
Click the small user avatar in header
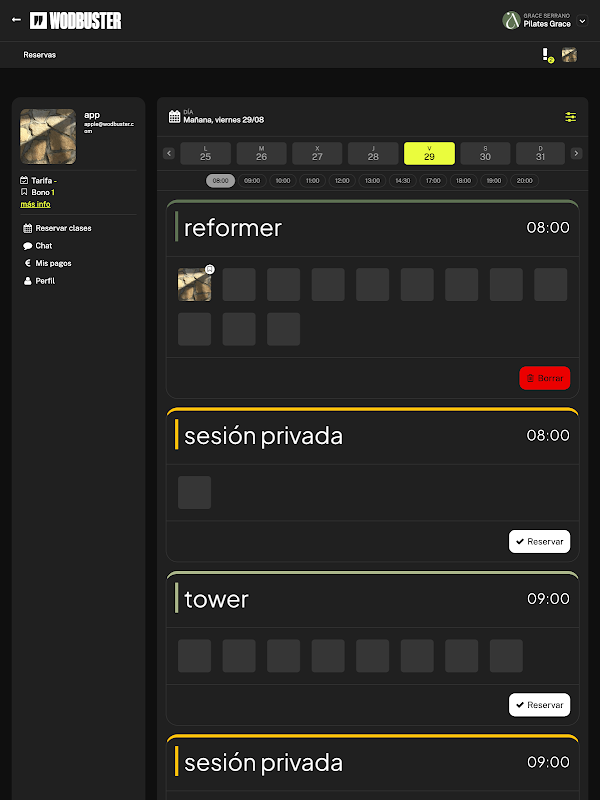[569, 55]
